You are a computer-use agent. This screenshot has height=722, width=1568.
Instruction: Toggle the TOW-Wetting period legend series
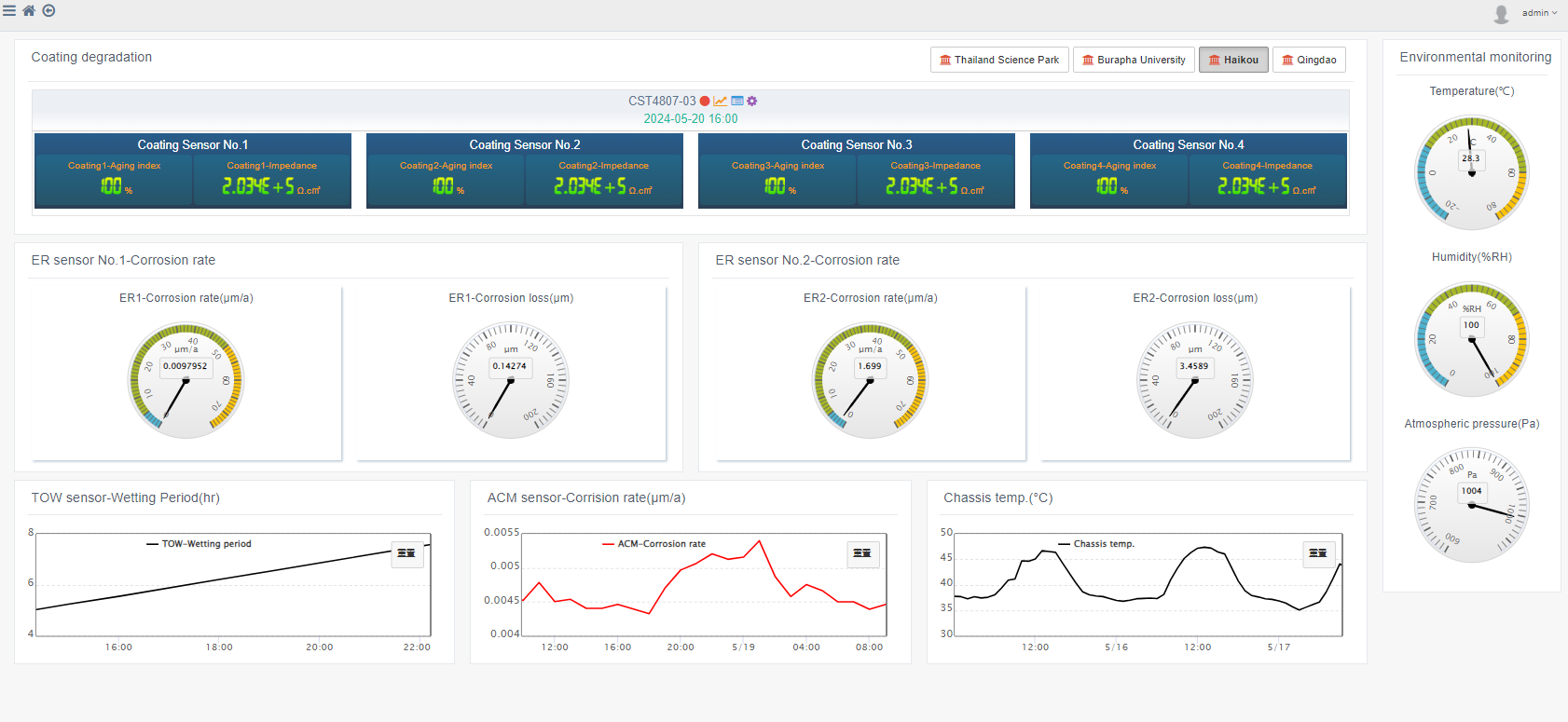point(199,544)
